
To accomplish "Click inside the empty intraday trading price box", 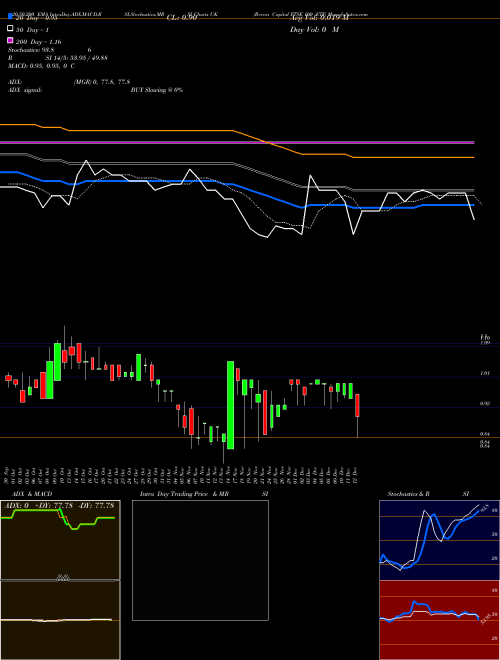I will pyautogui.click(x=200, y=560).
